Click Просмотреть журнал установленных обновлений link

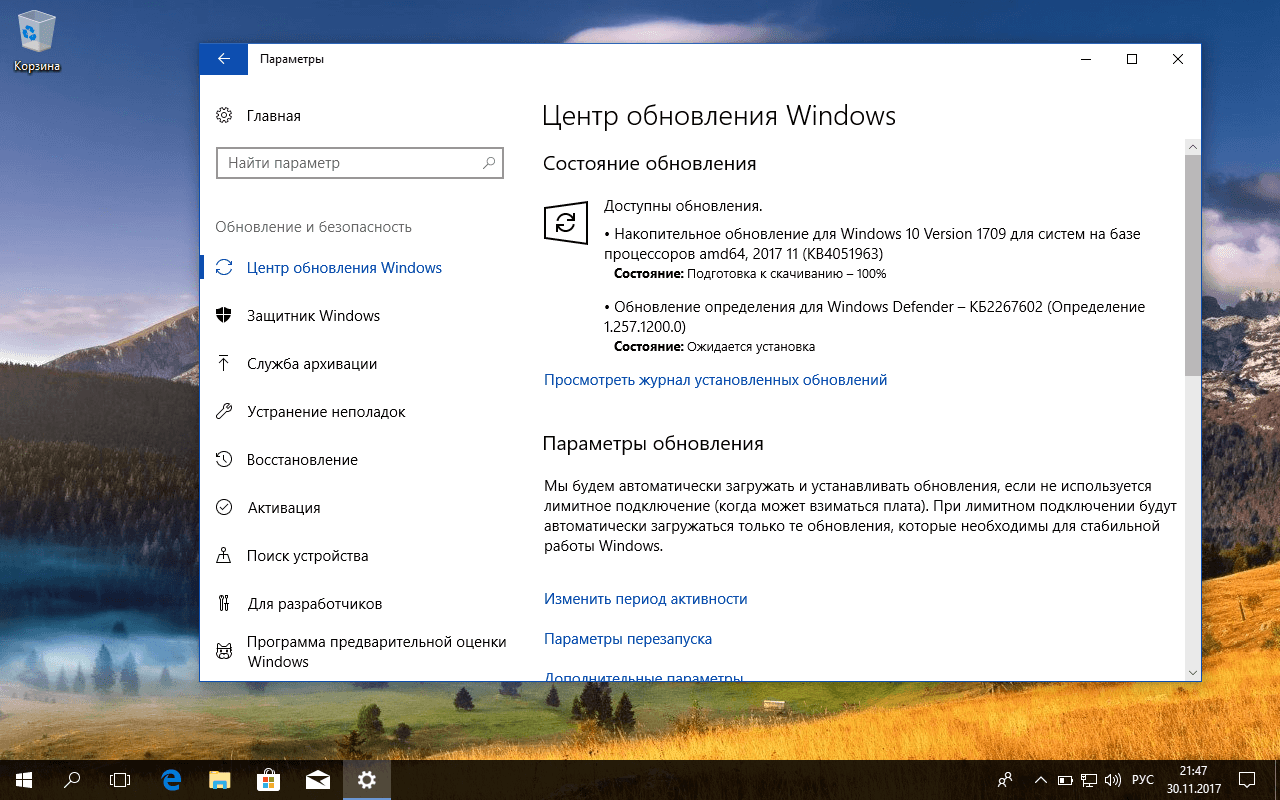(x=716, y=380)
